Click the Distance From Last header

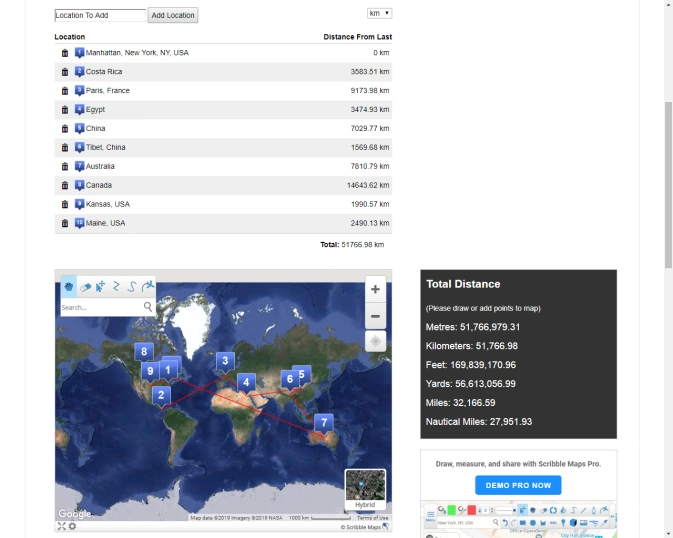tap(358, 37)
